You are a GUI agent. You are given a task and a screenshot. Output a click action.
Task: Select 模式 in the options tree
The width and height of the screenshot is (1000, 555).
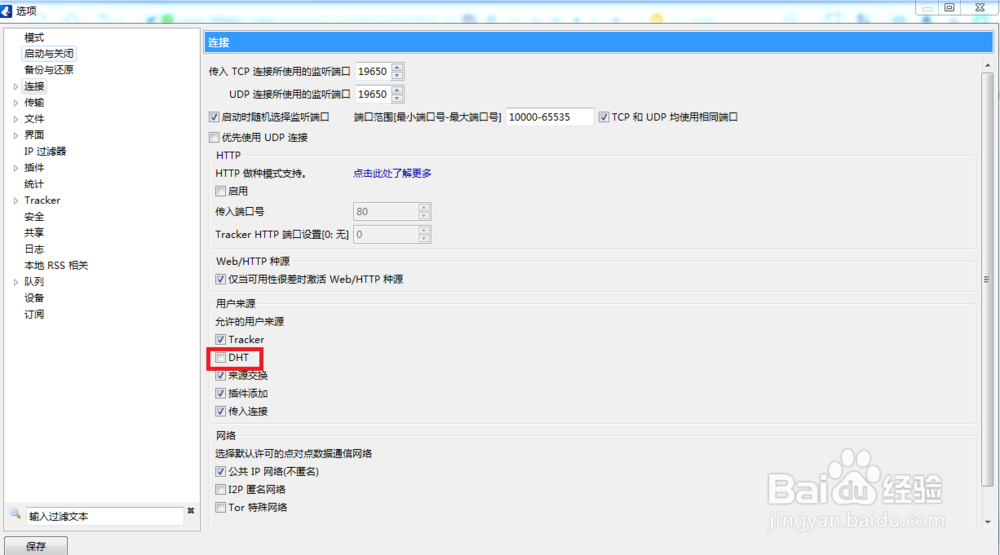(34, 38)
